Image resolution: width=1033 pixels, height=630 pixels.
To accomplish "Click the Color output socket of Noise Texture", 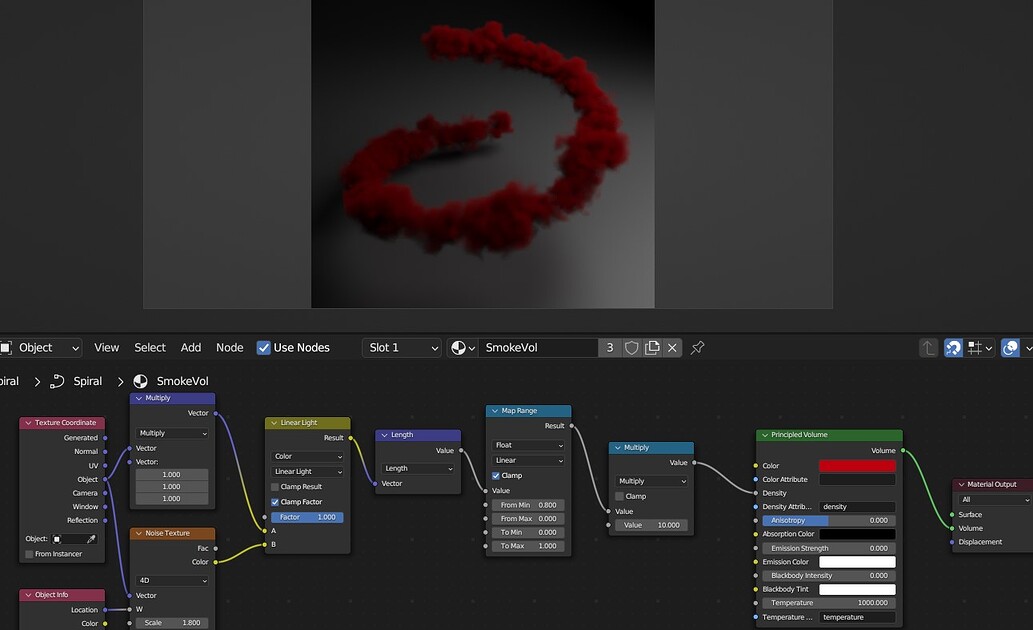I will 215,562.
